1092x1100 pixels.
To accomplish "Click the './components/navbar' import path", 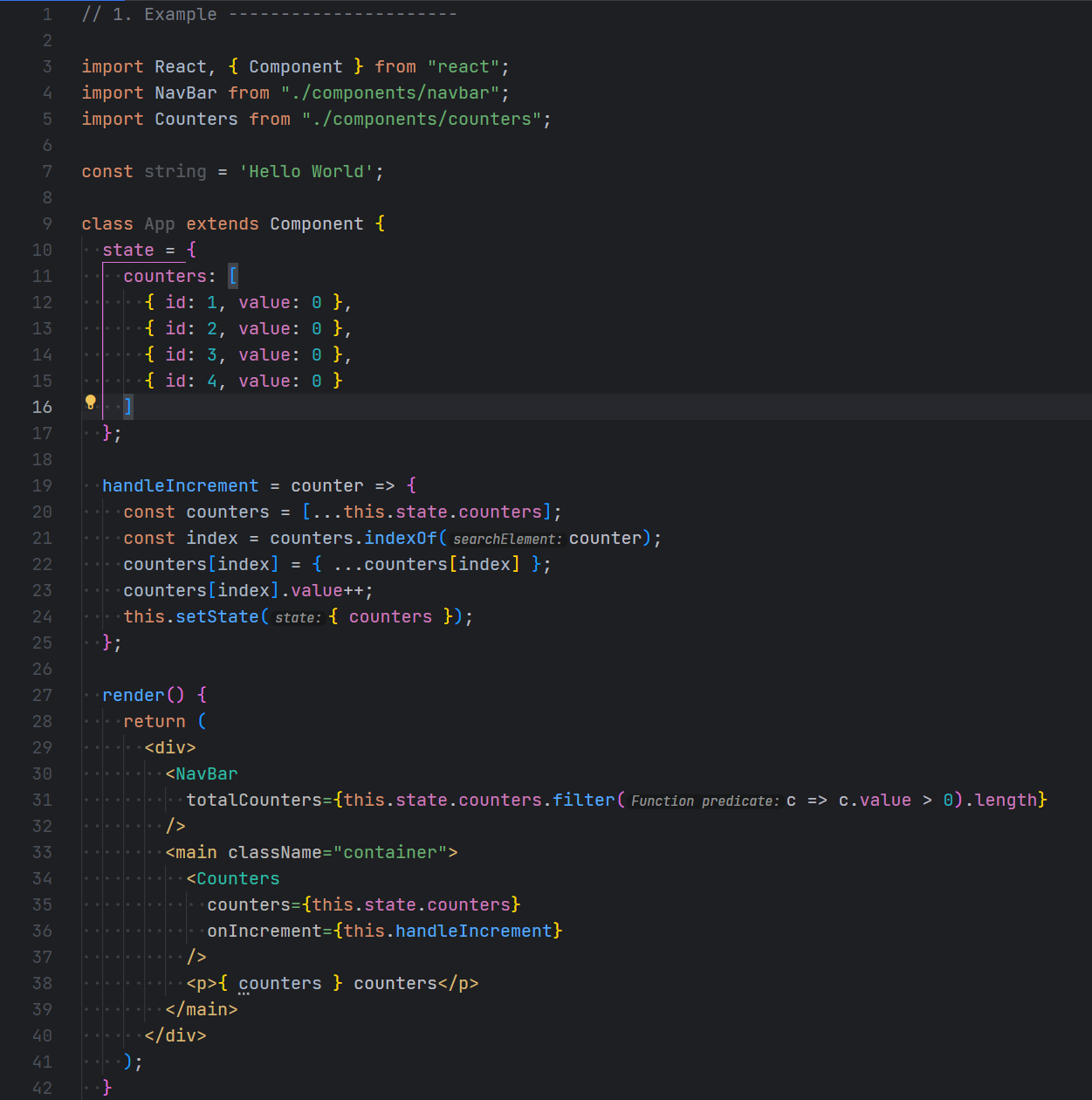I will (390, 93).
